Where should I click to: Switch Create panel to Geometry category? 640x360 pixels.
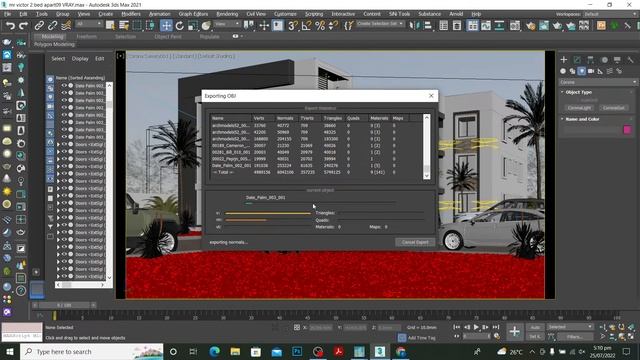[563, 71]
